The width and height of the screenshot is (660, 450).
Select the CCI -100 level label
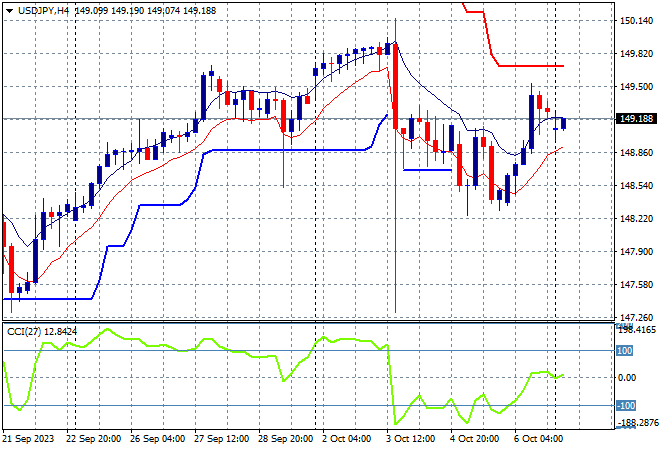(626, 405)
